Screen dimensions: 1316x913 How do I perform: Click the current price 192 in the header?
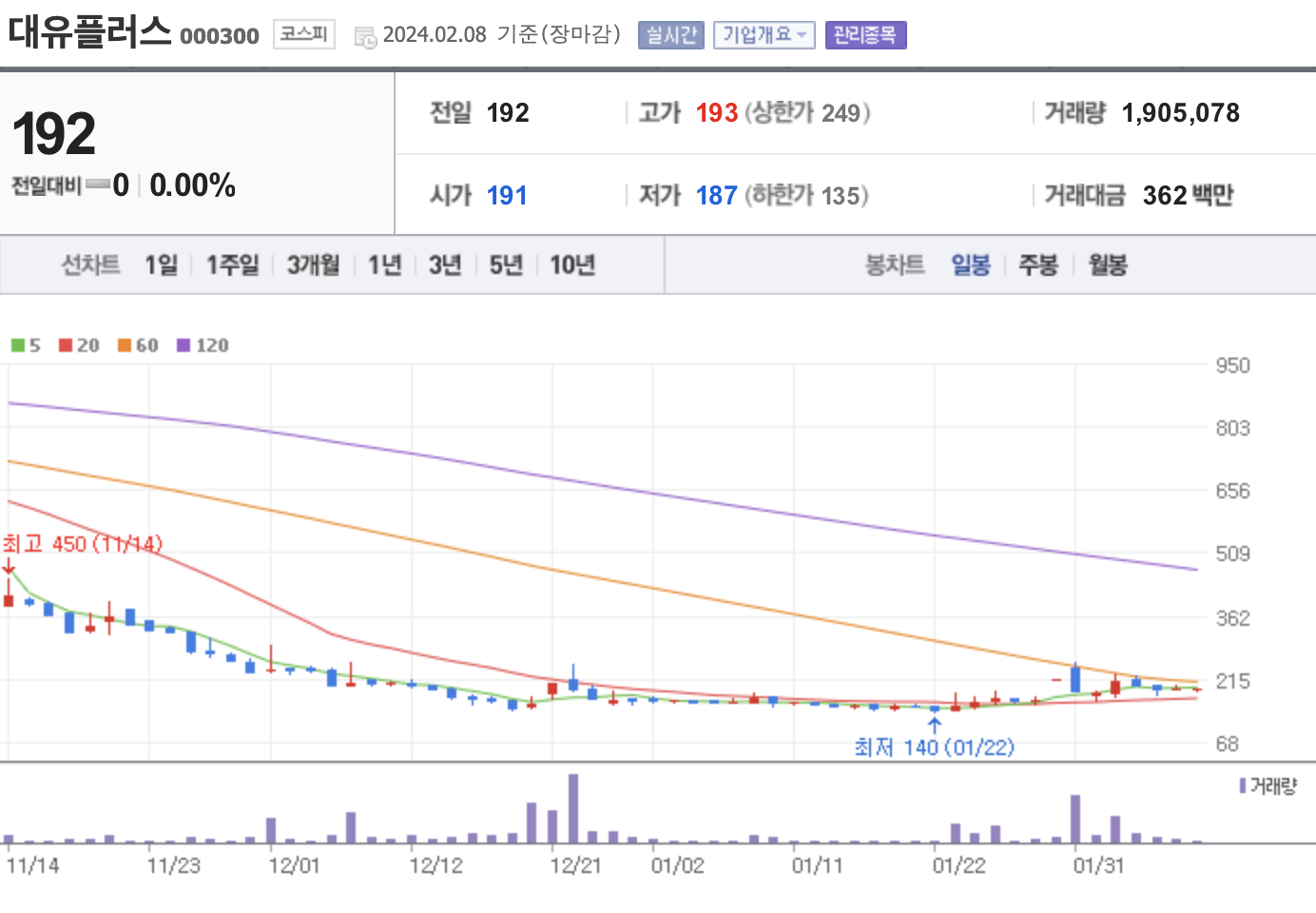(54, 134)
